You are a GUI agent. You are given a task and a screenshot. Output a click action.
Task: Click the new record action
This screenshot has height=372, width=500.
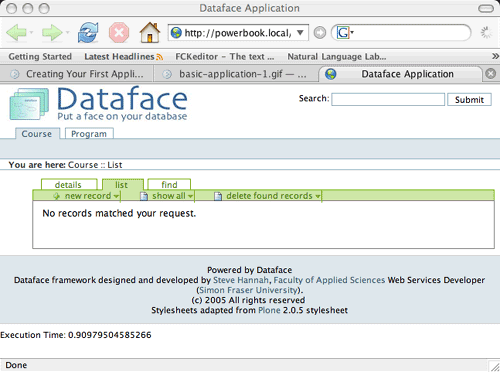(x=88, y=196)
